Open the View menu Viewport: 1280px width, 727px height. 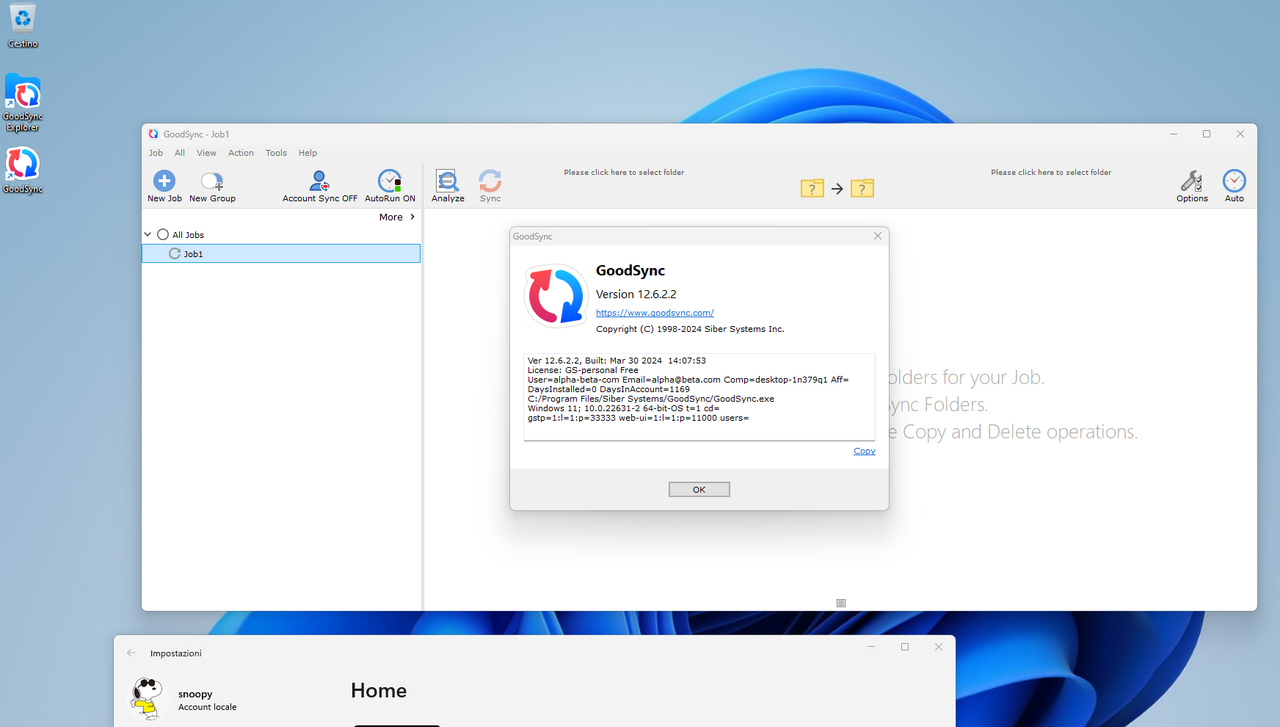click(x=206, y=153)
